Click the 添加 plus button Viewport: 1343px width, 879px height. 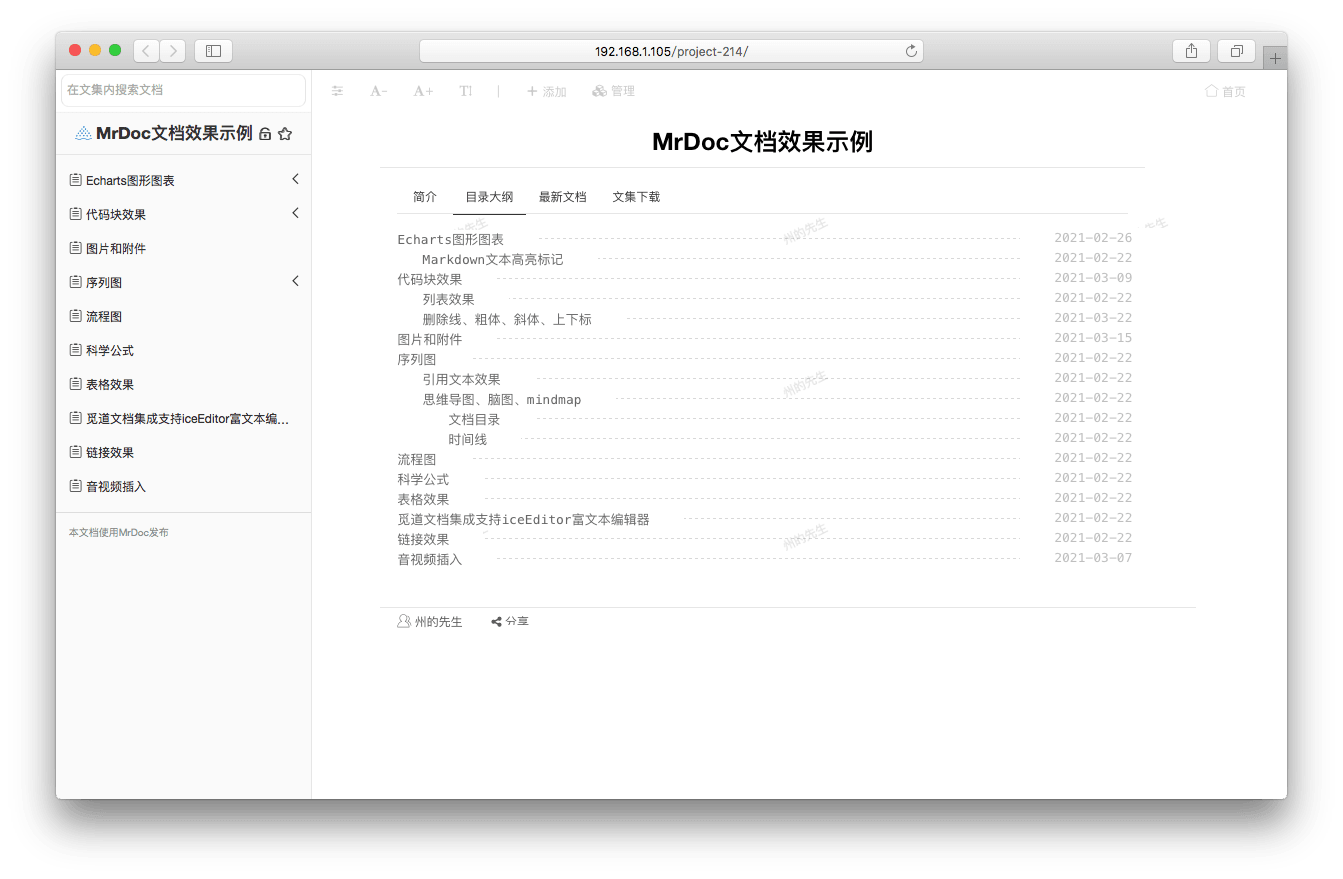[546, 91]
